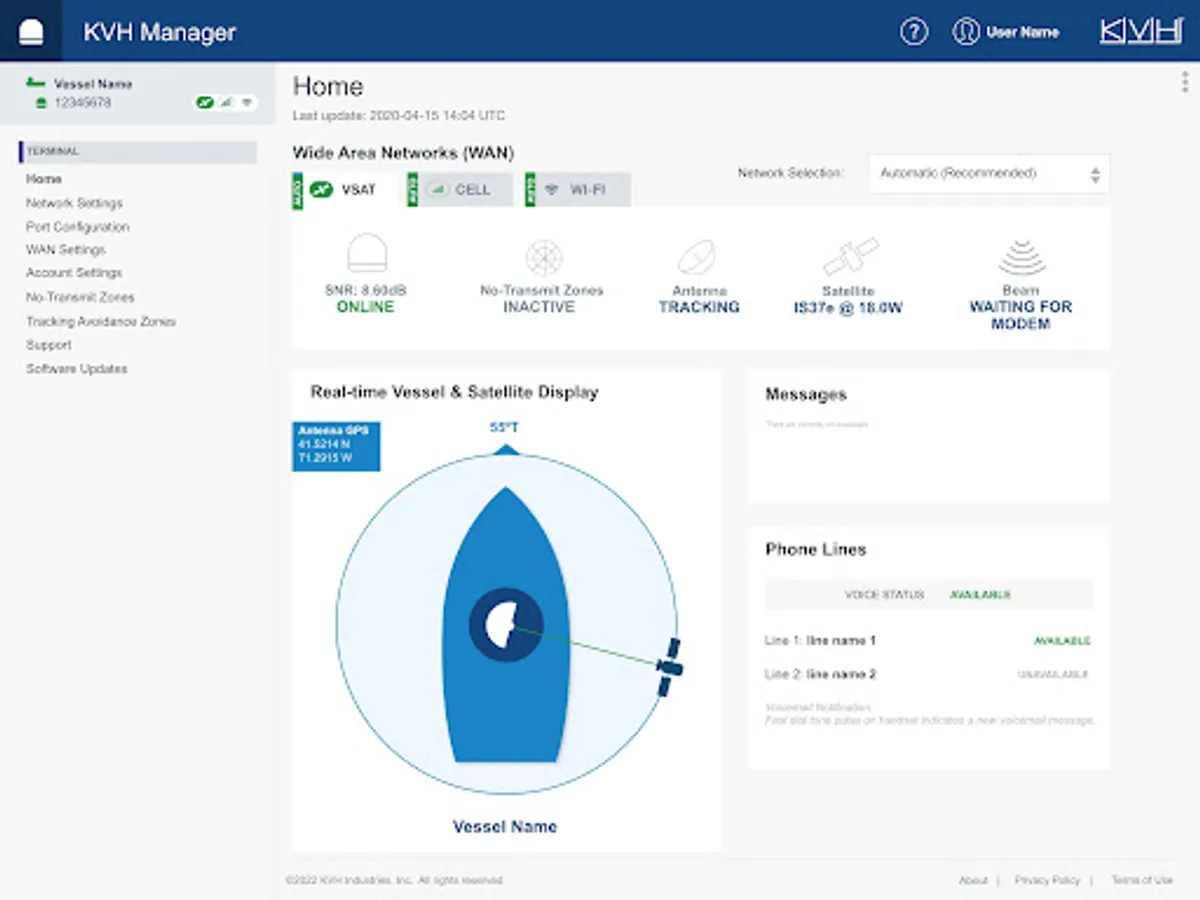
Task: Click the About footer link
Action: pyautogui.click(x=973, y=880)
